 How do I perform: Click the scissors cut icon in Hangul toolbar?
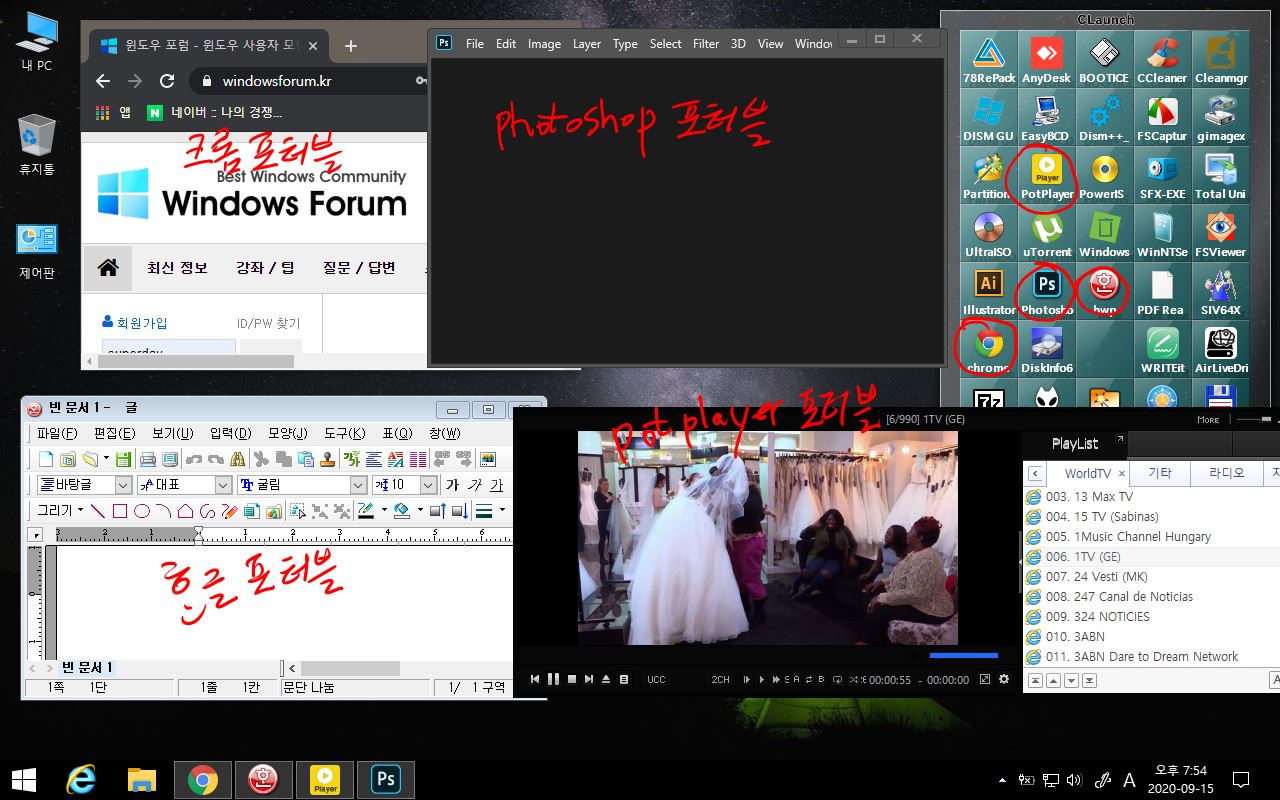tap(261, 459)
